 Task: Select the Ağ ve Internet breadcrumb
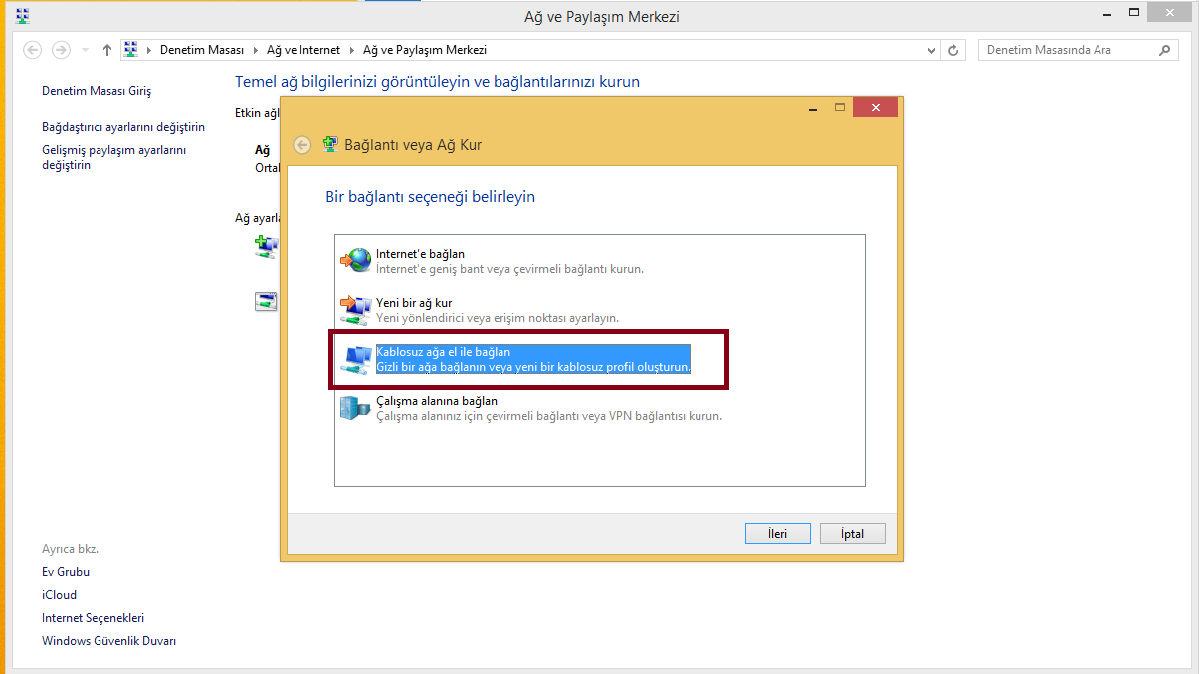click(303, 50)
